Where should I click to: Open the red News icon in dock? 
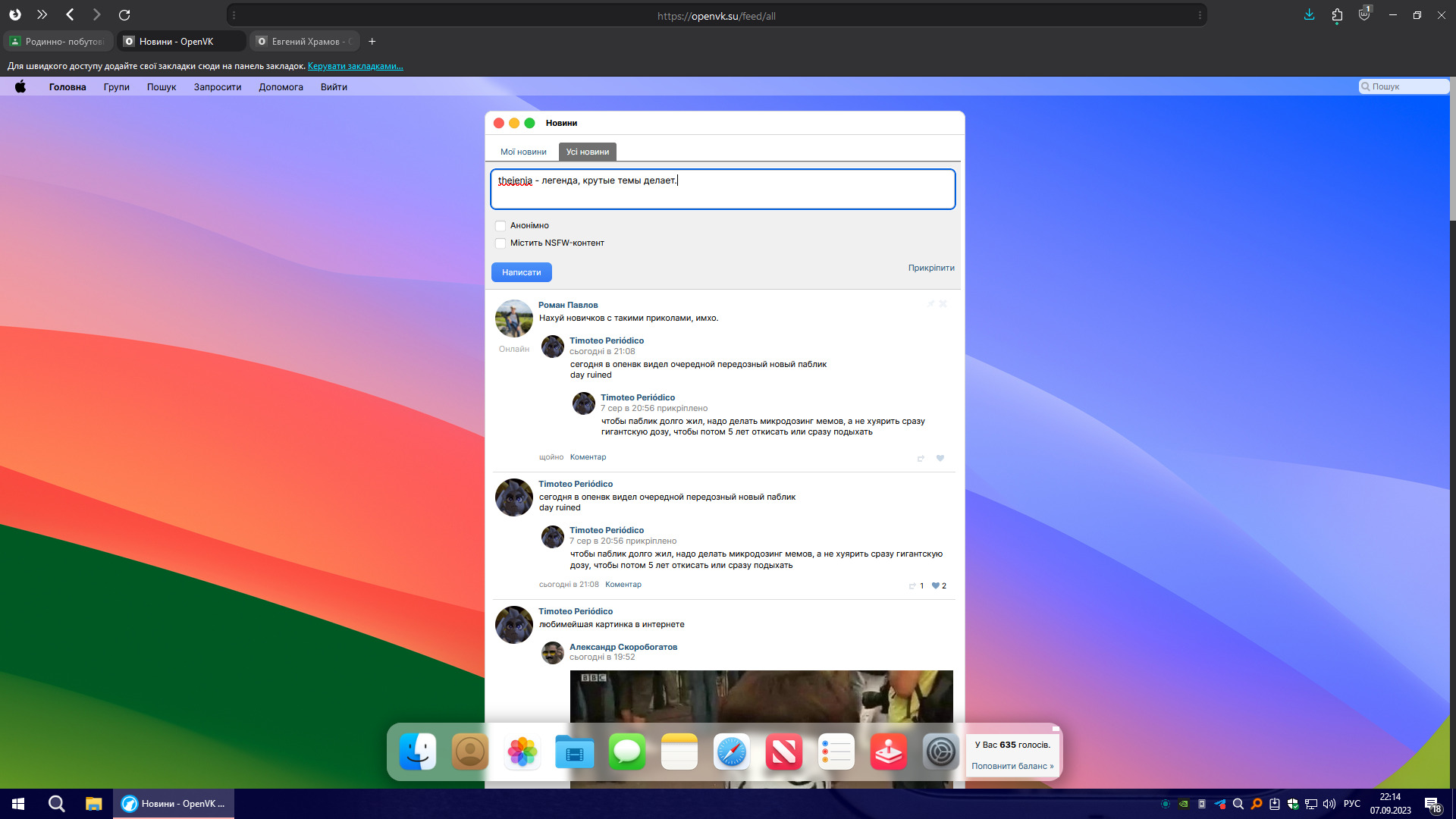tap(783, 752)
